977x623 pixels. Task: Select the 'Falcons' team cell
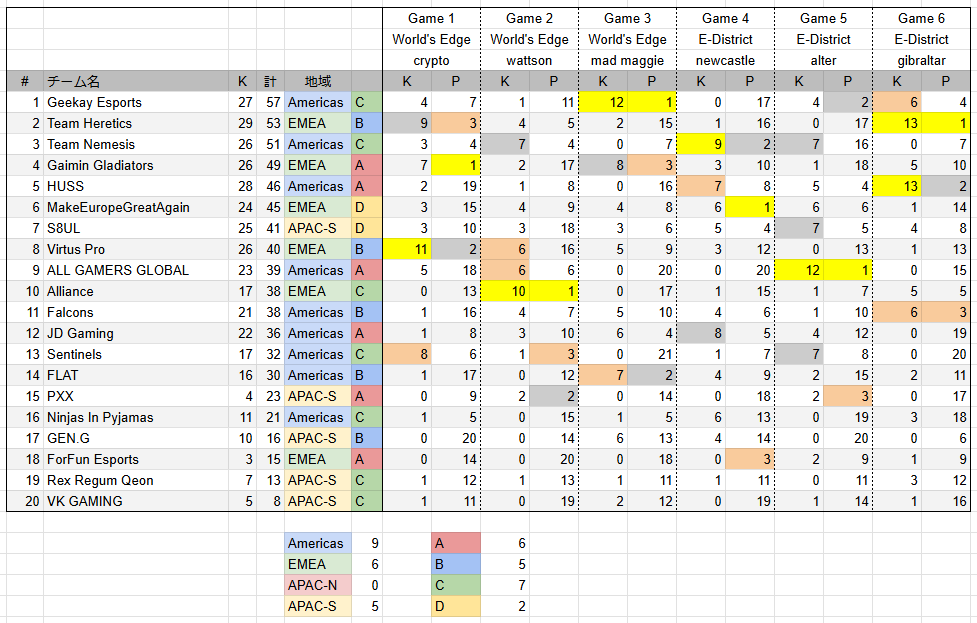[136, 312]
